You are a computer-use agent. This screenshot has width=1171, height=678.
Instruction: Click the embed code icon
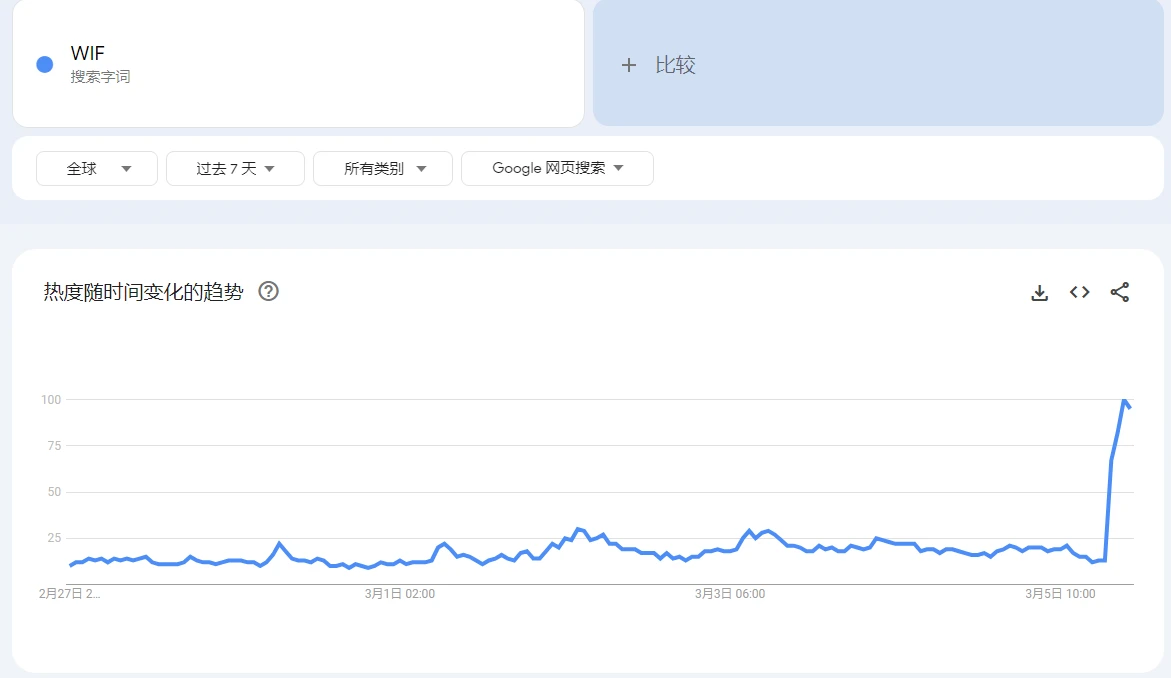(x=1079, y=292)
